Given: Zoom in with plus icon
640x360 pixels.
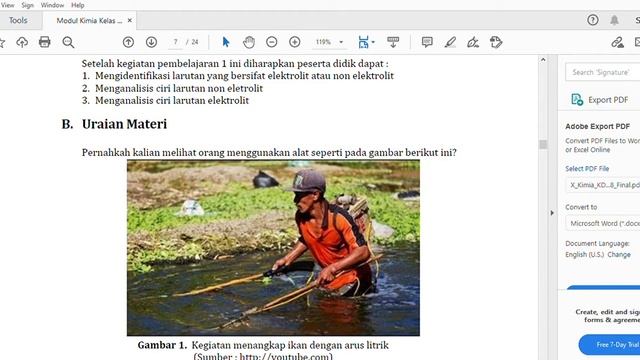Looking at the screenshot, I should pyautogui.click(x=295, y=42).
